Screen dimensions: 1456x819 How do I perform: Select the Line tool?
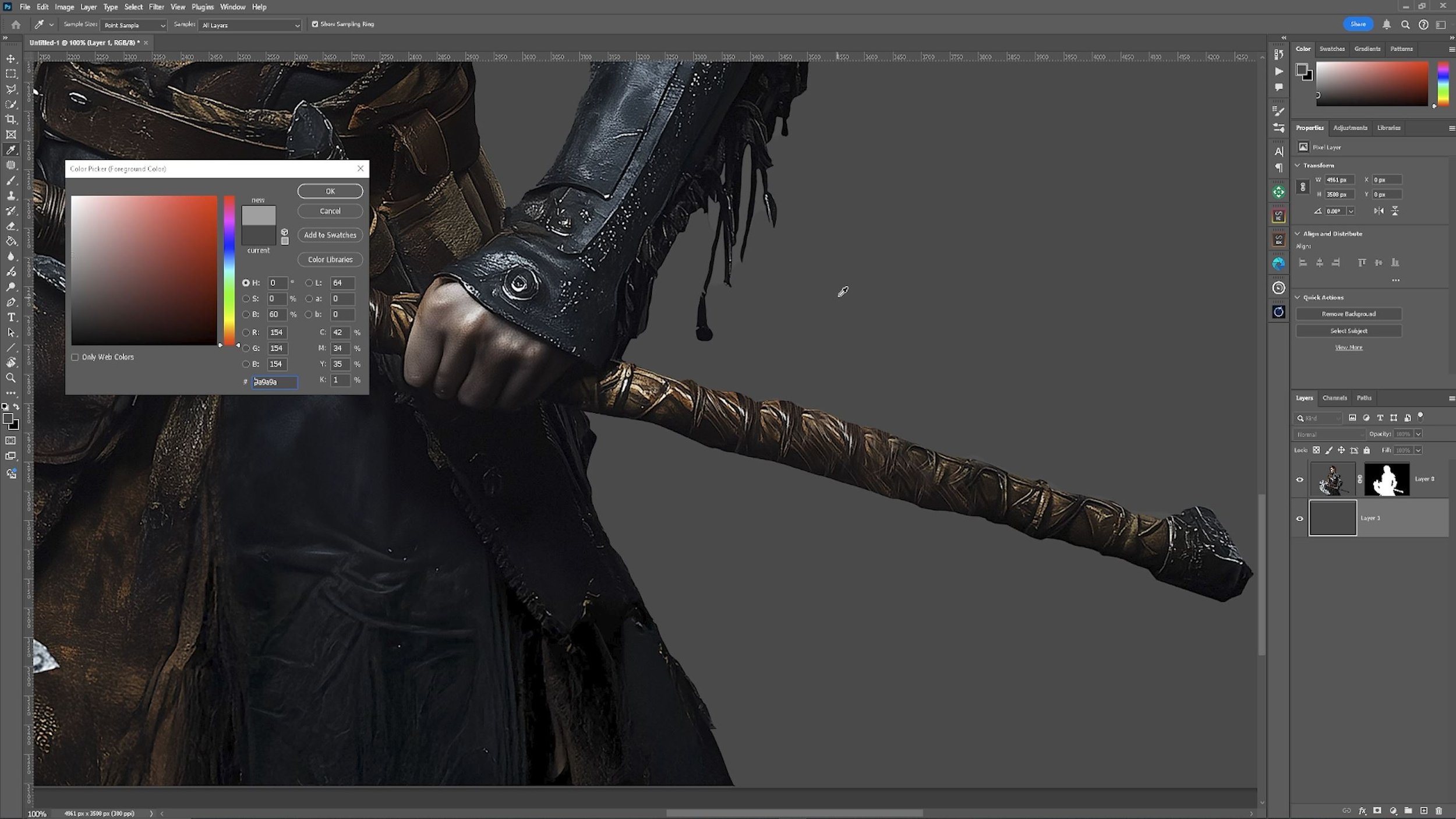pos(11,348)
